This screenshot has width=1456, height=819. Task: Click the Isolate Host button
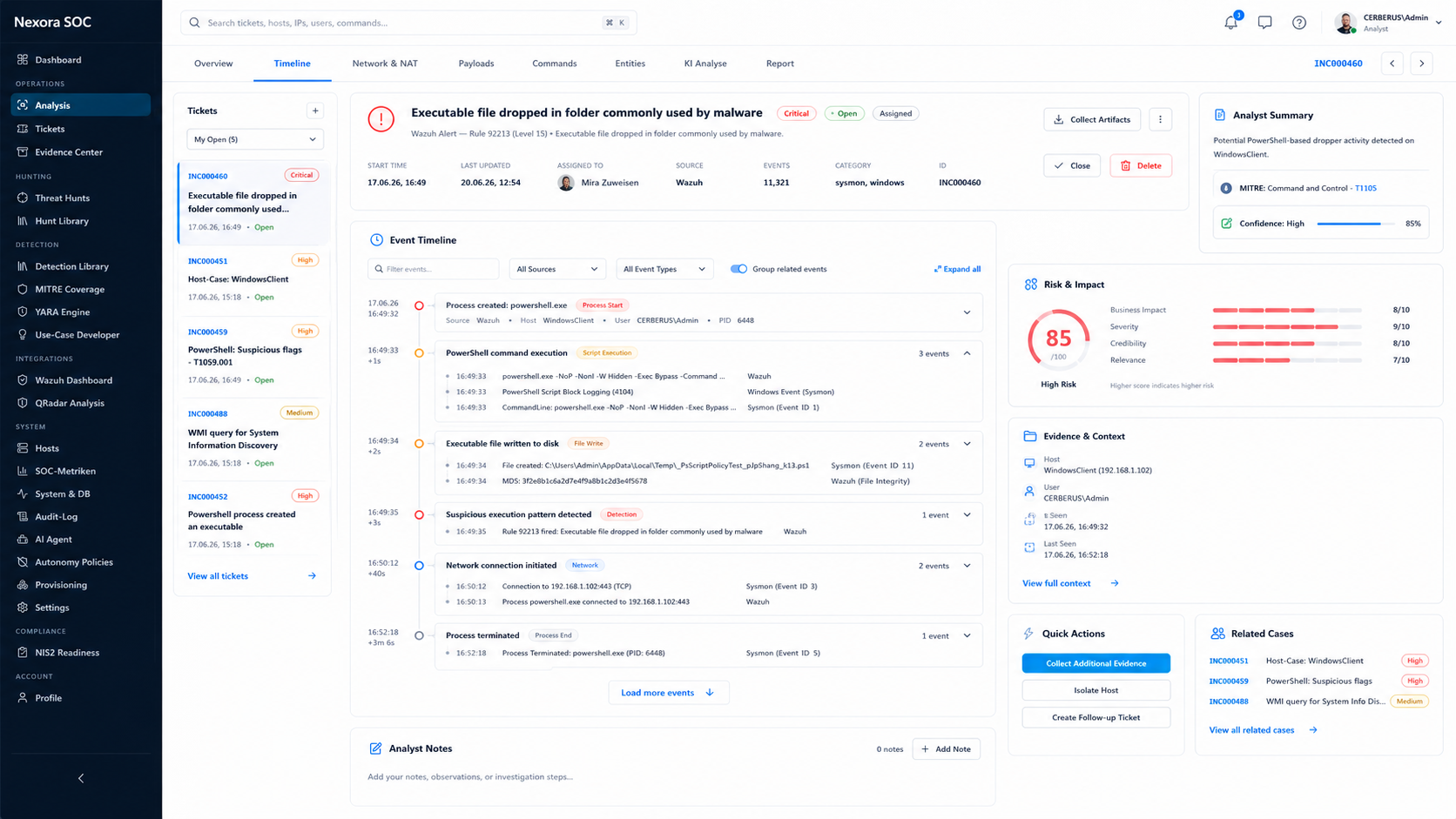(x=1095, y=690)
